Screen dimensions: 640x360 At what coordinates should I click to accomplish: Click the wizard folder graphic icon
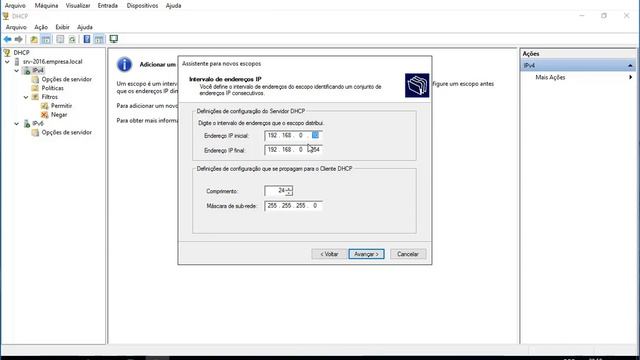tap(417, 85)
